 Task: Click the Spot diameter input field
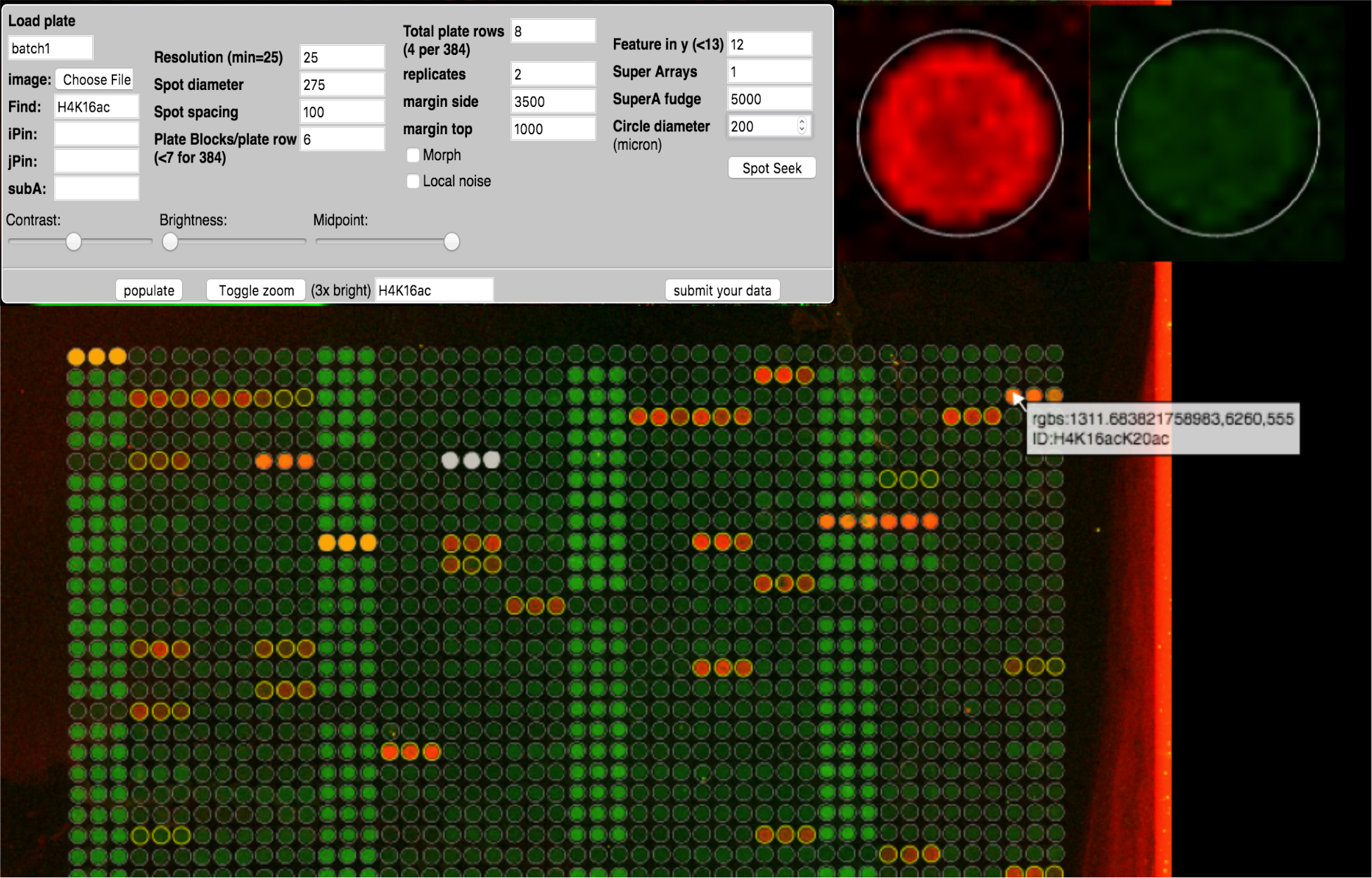pyautogui.click(x=342, y=84)
